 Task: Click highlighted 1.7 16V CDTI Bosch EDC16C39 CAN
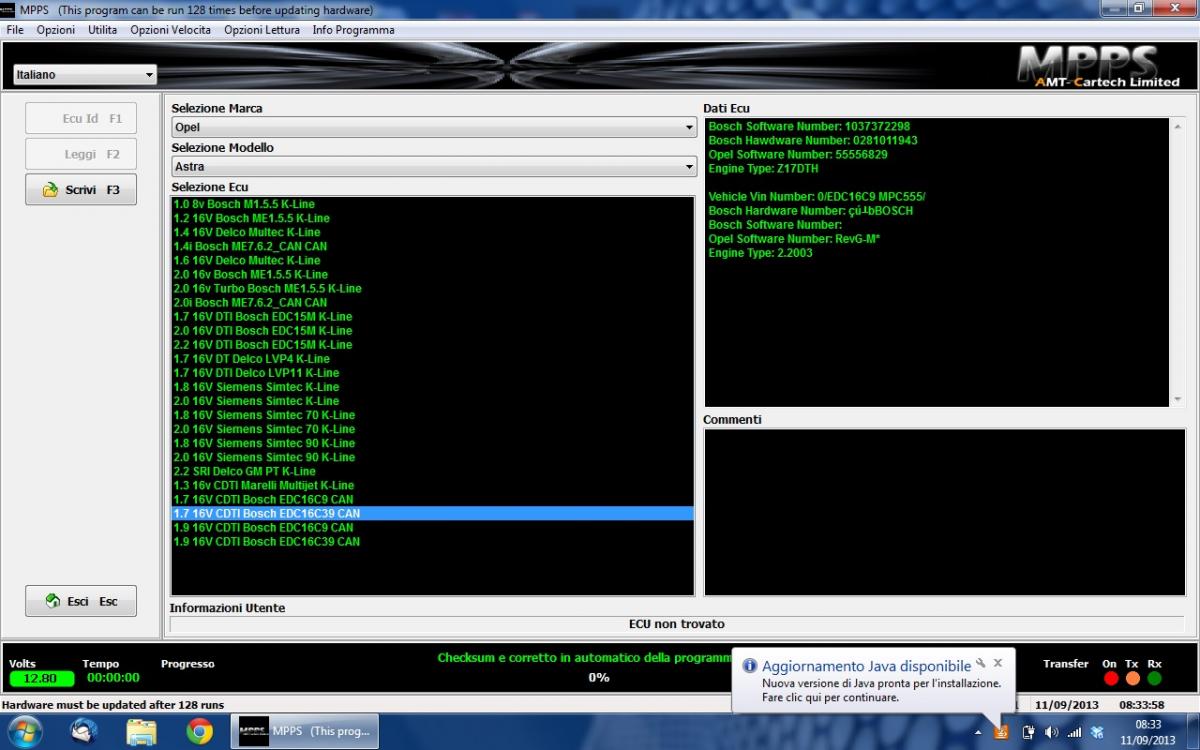pos(433,513)
